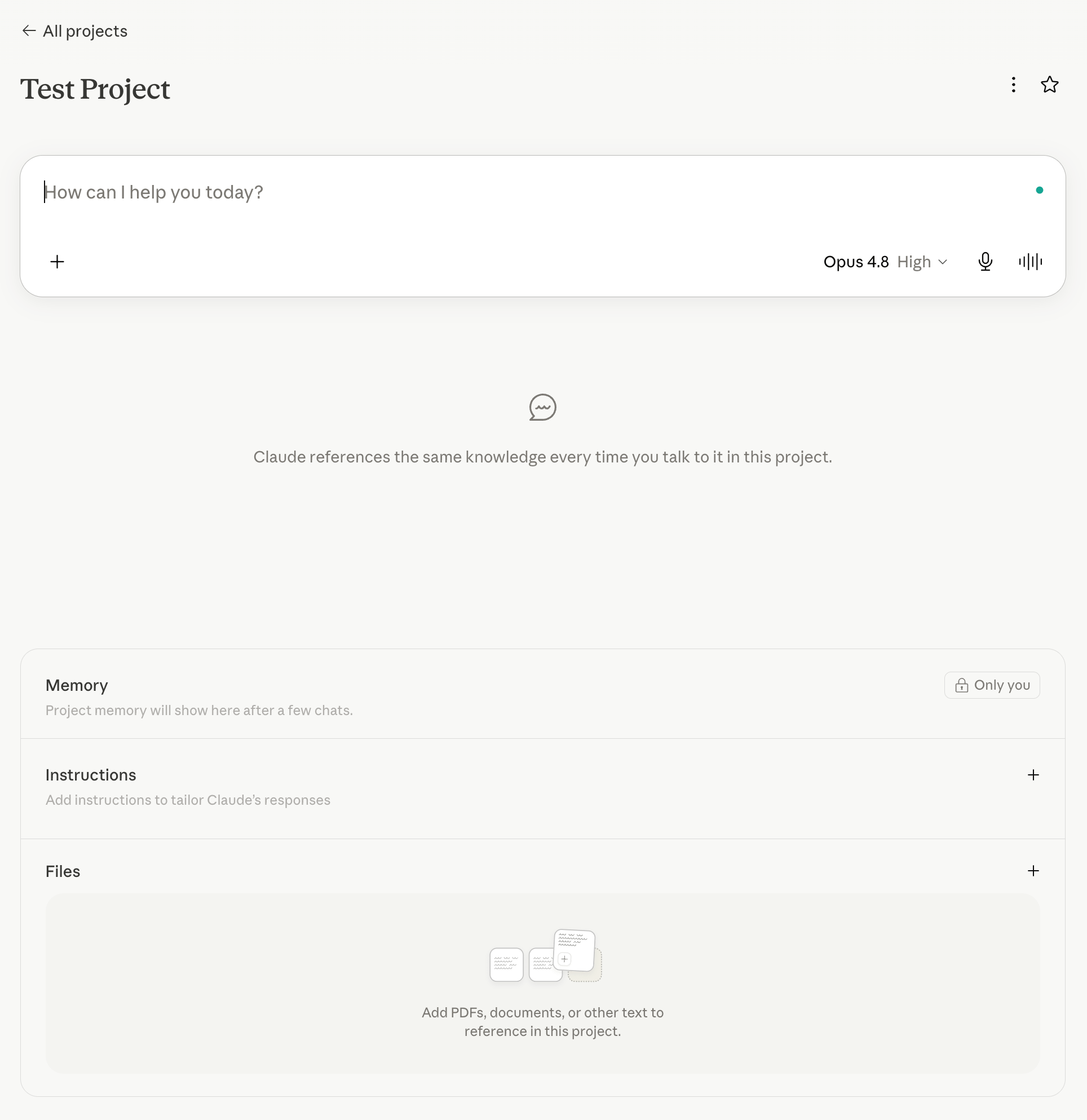Open the Memory section

coord(77,685)
